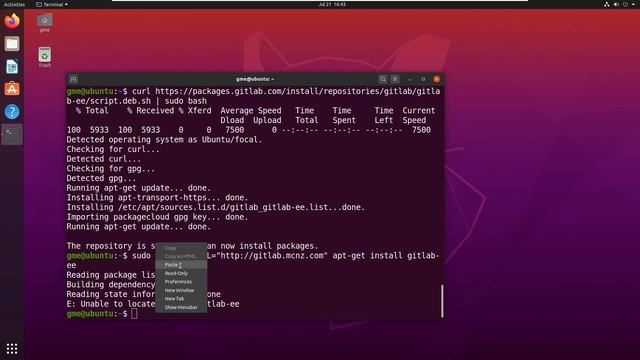The image size is (640, 360).
Task: Open the Help icon in the dock
Action: click(12, 111)
